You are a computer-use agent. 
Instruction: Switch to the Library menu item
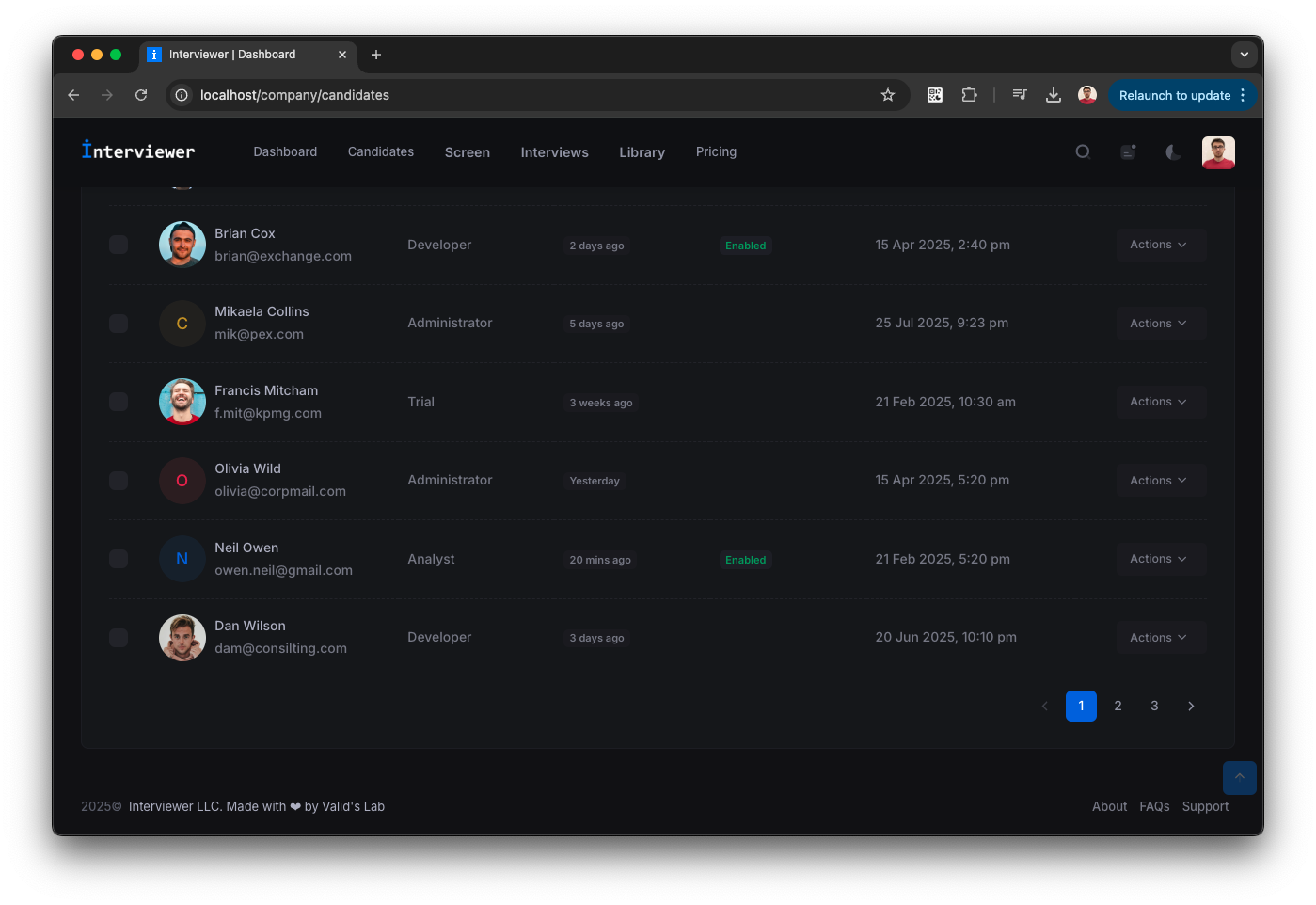[642, 152]
